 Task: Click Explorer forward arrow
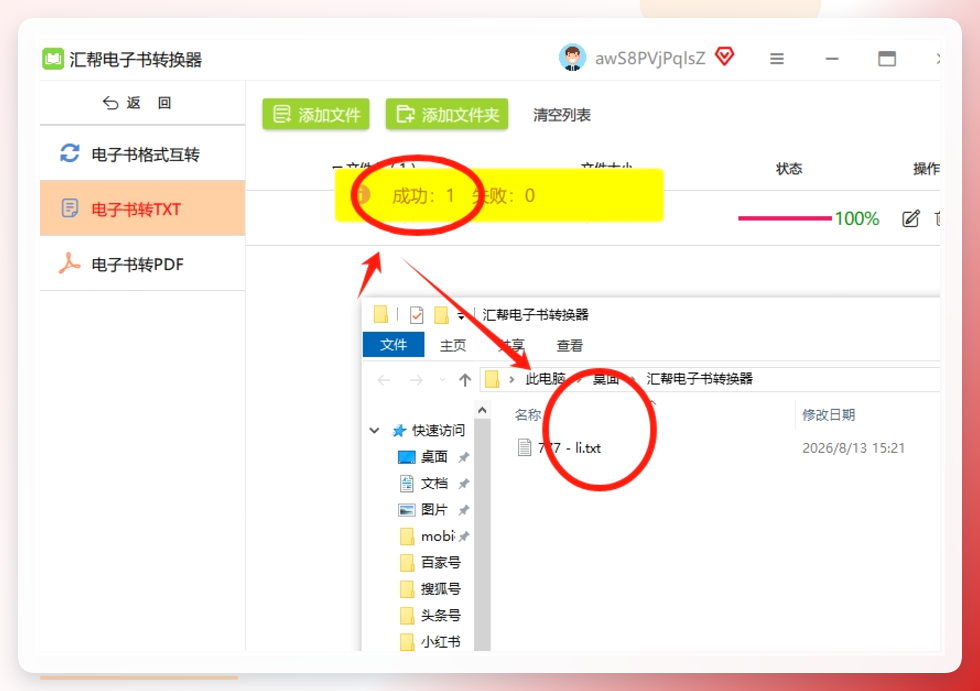pos(416,380)
